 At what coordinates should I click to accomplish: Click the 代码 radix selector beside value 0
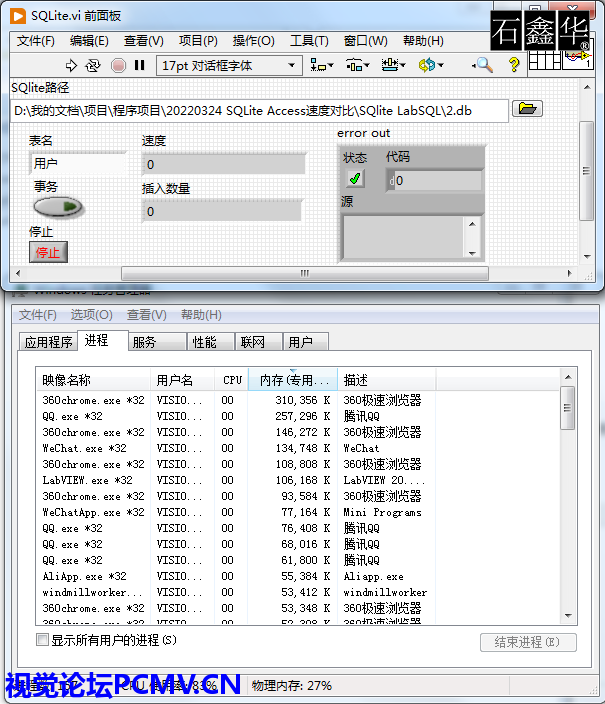click(x=391, y=180)
